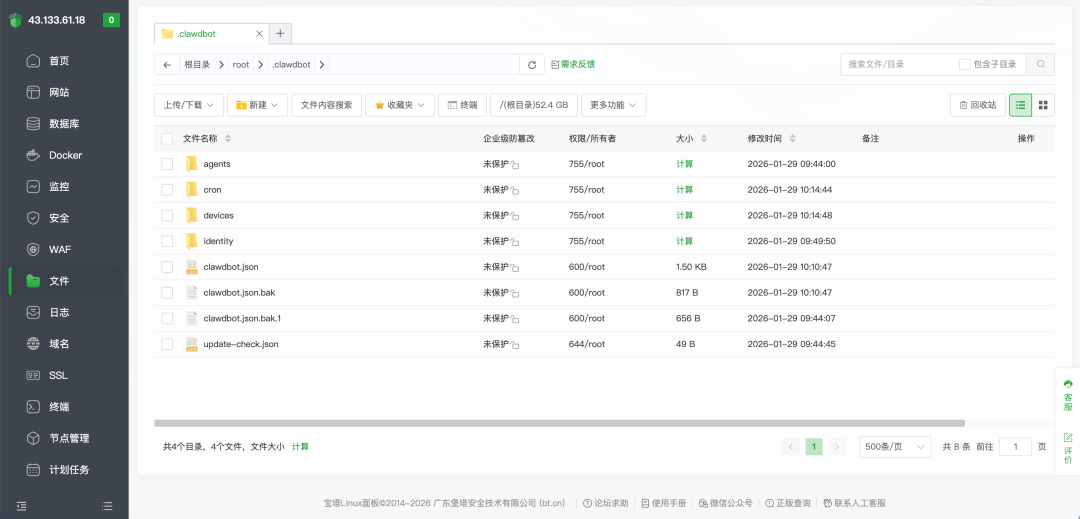Click the SSL certificate icon
The width and height of the screenshot is (1080, 519).
pos(33,375)
